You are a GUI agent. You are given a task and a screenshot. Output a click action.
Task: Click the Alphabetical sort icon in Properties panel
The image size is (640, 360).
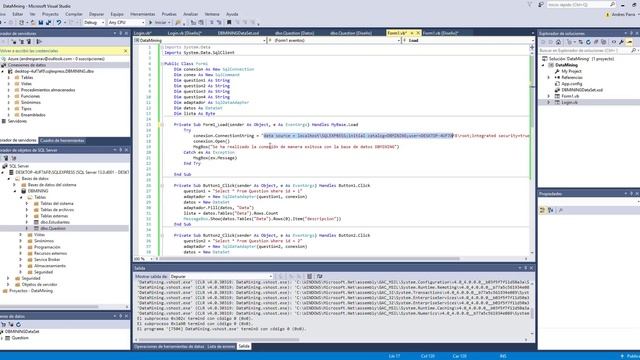(551, 210)
